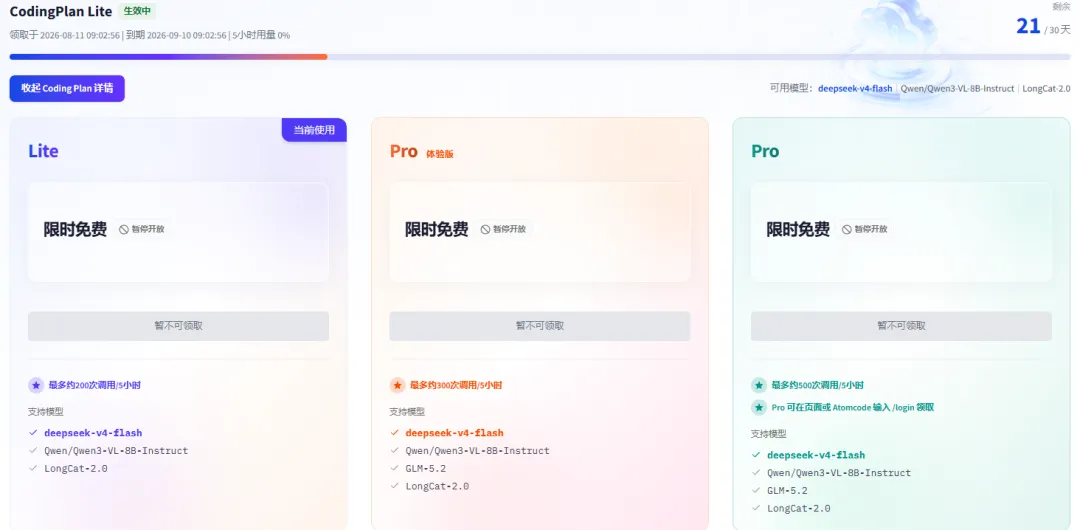Click Pro 可在页面或 Atomcode 输入 /login 领取 text

853,407
